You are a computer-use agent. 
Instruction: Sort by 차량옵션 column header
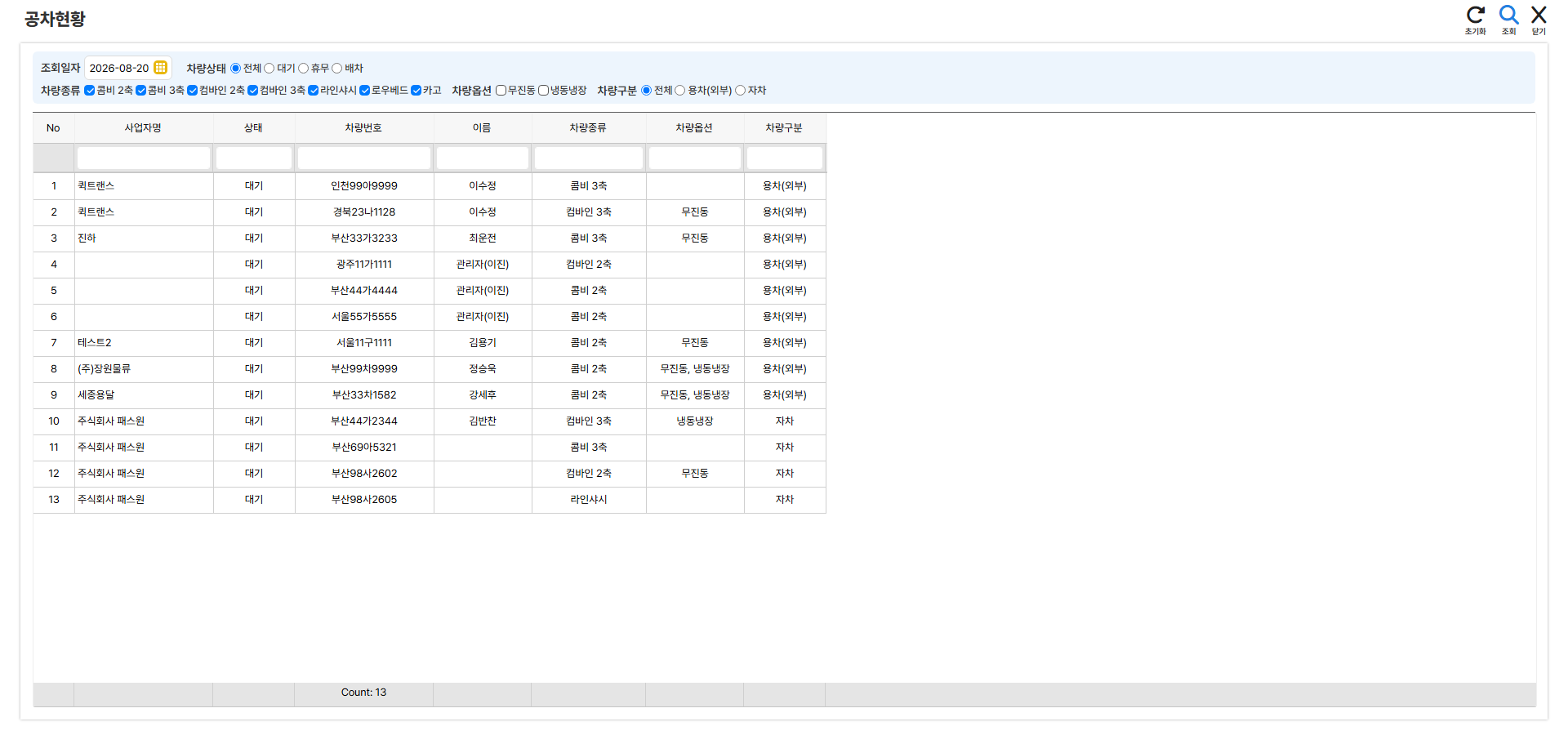(694, 128)
